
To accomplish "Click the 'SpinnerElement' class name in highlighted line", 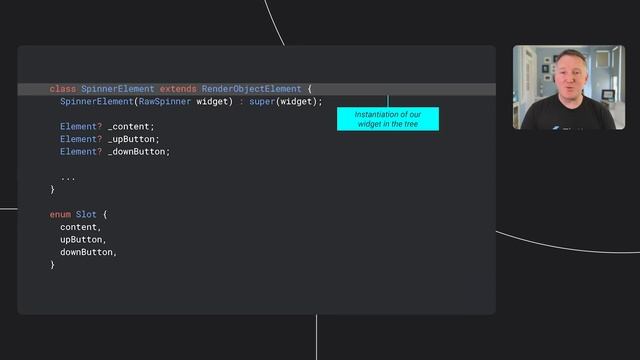I will [118, 89].
